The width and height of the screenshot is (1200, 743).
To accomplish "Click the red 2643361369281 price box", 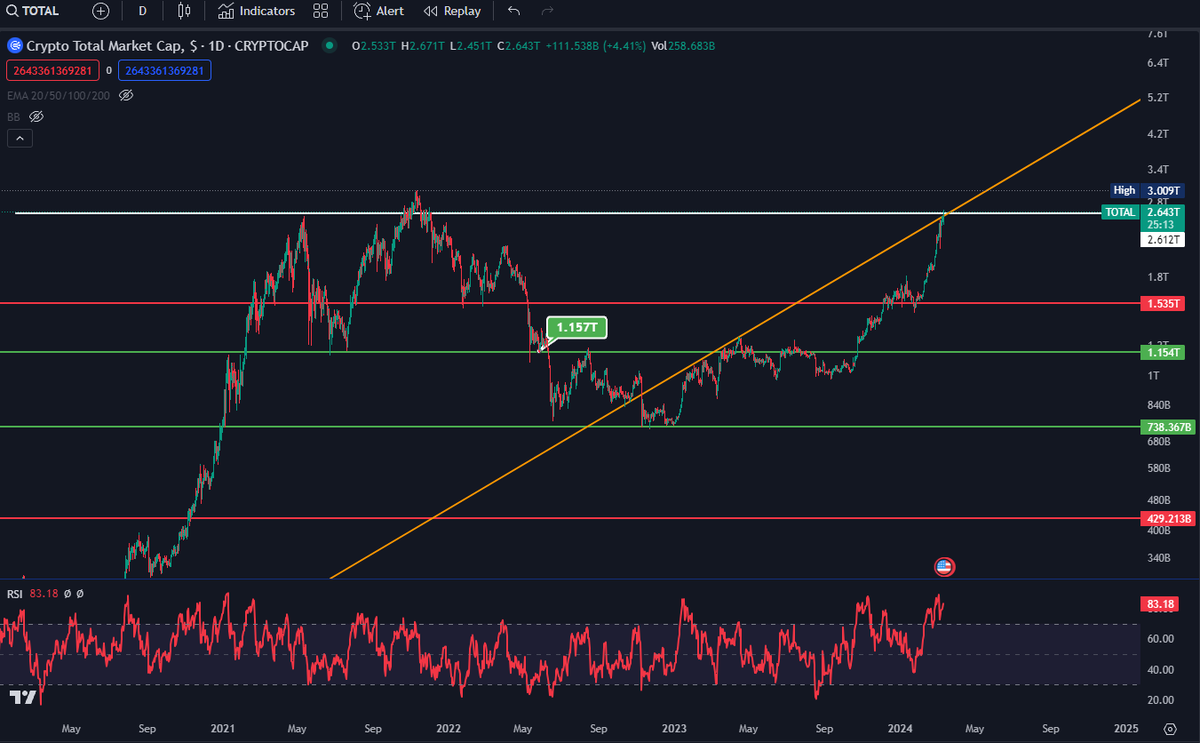I will [52, 70].
